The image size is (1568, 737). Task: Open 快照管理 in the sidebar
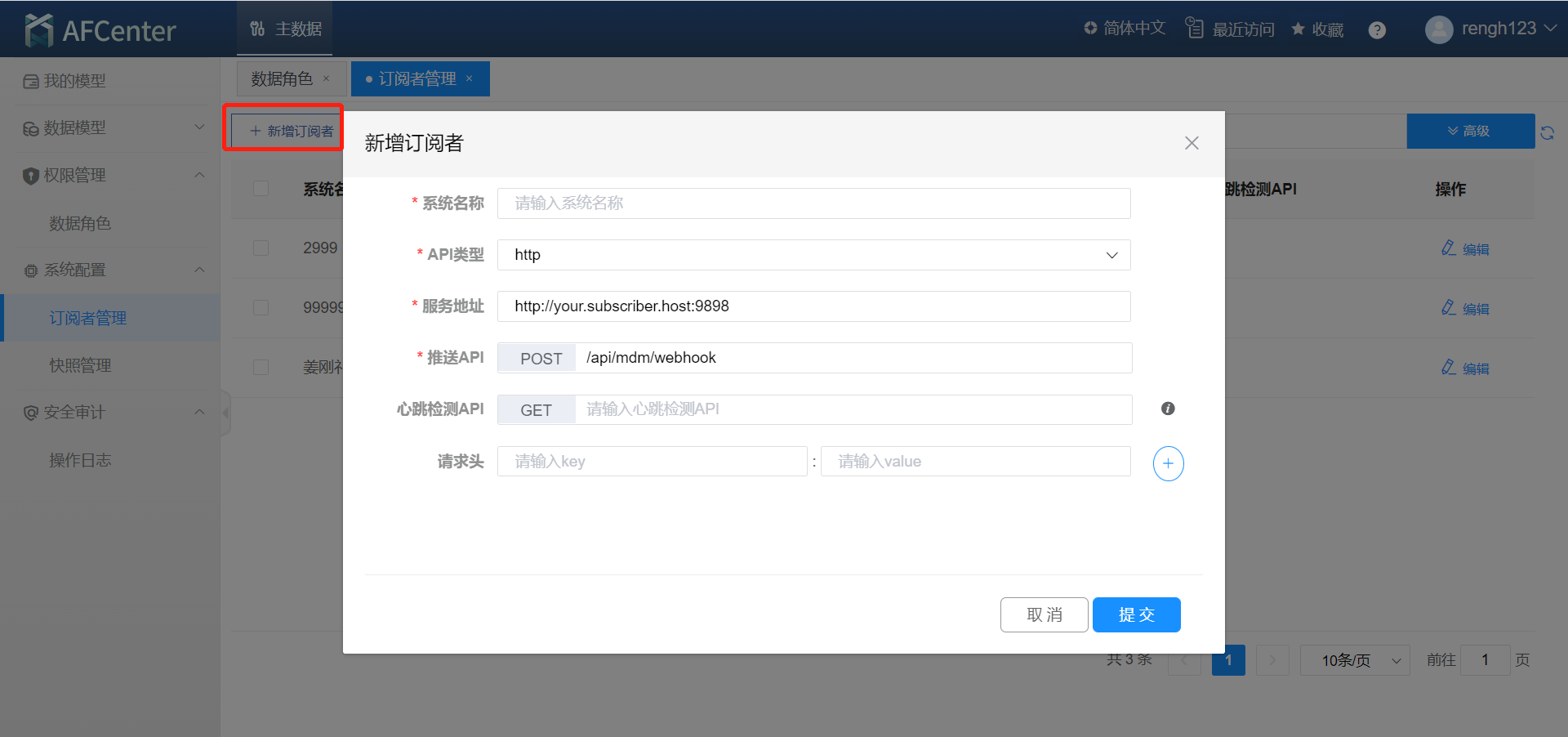80,365
